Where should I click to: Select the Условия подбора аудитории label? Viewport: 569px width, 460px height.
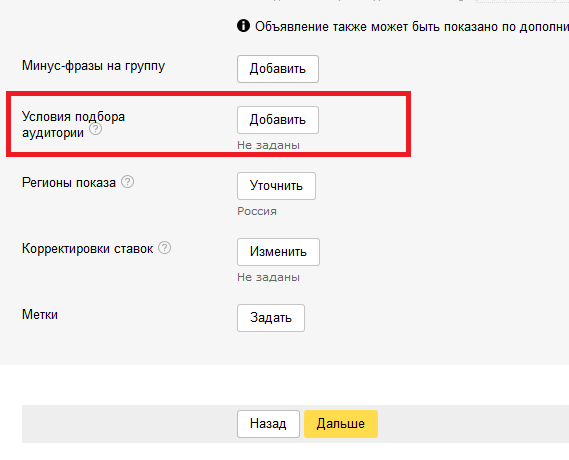[73, 125]
